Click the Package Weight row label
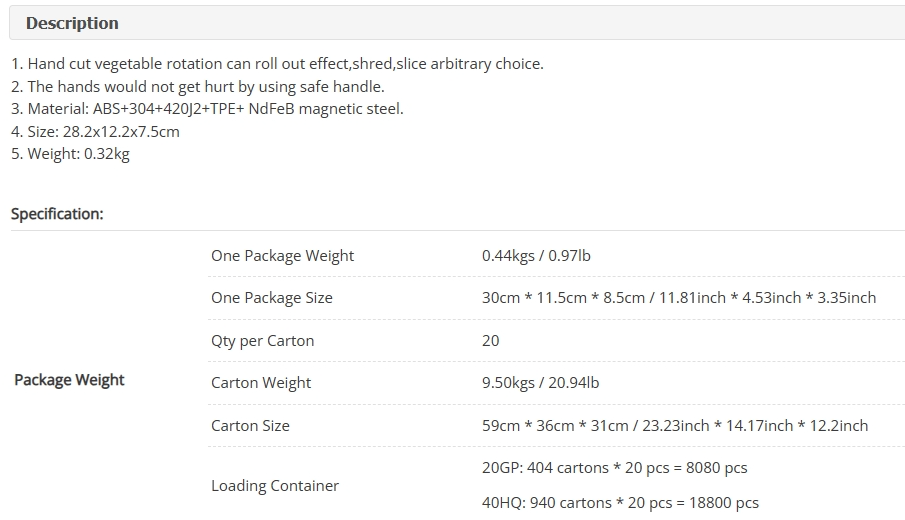The height and width of the screenshot is (520, 905). pos(69,380)
